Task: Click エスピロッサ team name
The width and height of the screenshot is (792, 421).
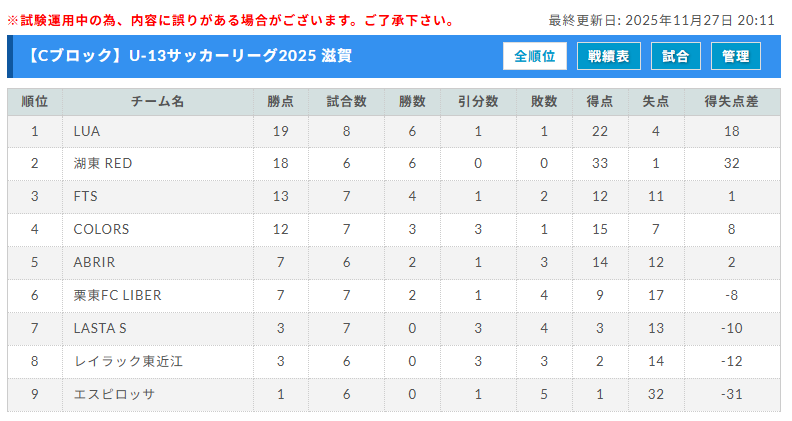Action: coord(114,394)
